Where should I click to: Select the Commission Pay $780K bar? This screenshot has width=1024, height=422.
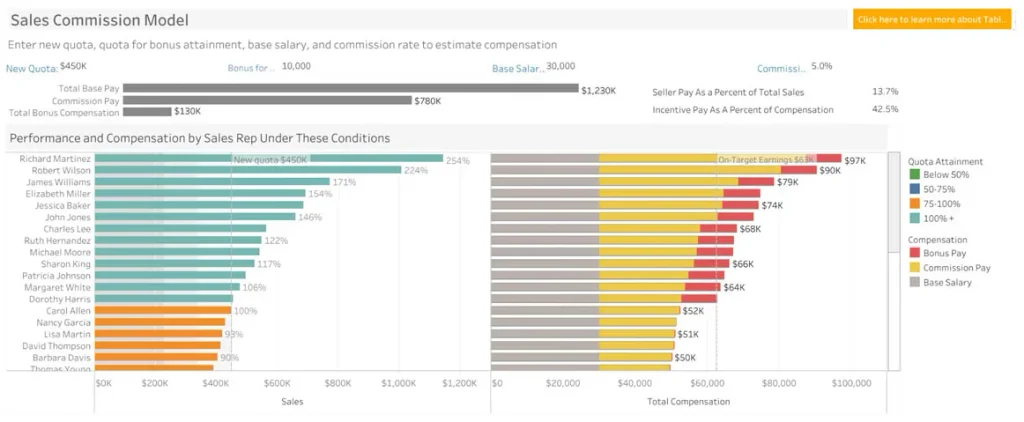click(268, 100)
